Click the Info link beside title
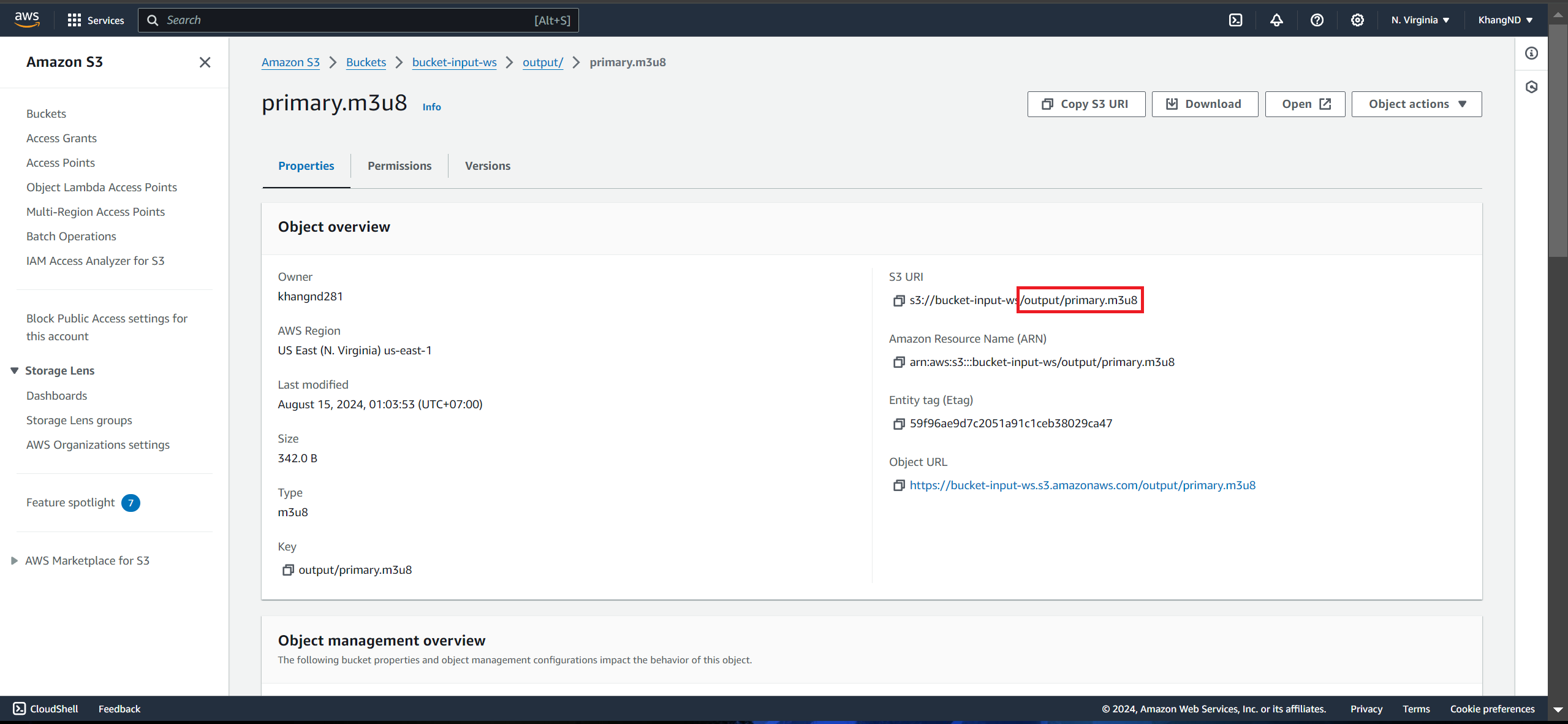1568x724 pixels. click(x=431, y=107)
